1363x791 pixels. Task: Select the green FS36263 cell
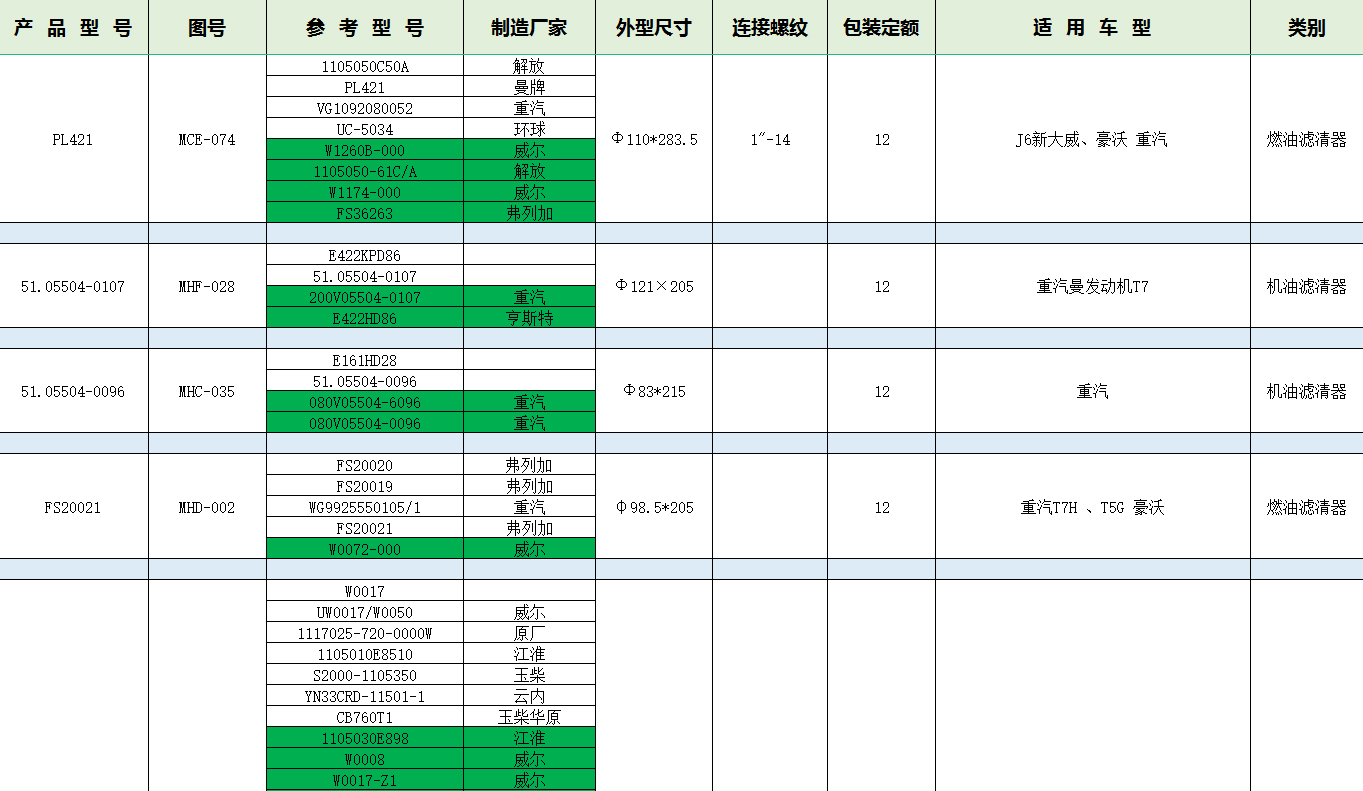[x=364, y=213]
